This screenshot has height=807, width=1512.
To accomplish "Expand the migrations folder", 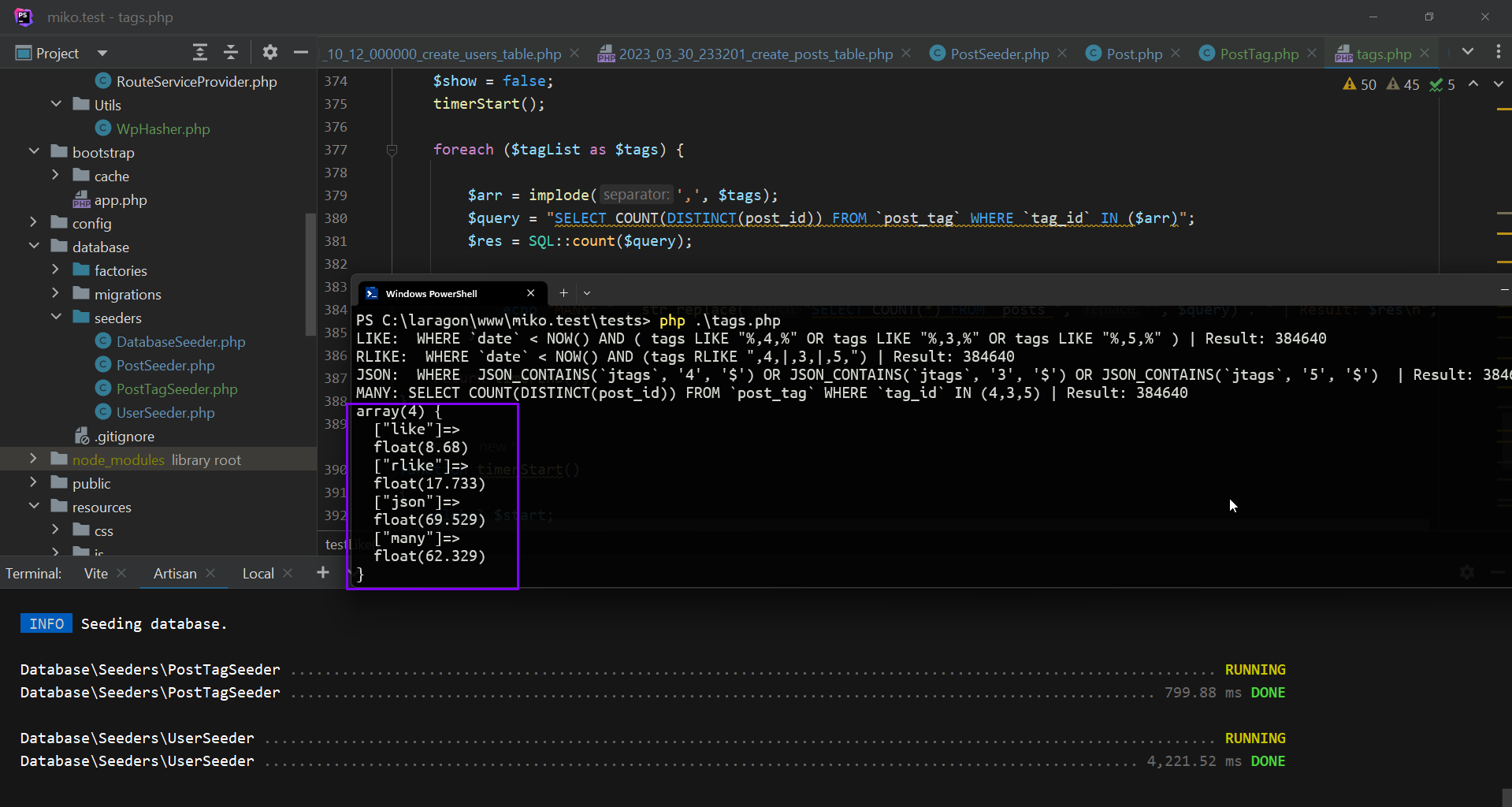I will coord(56,294).
